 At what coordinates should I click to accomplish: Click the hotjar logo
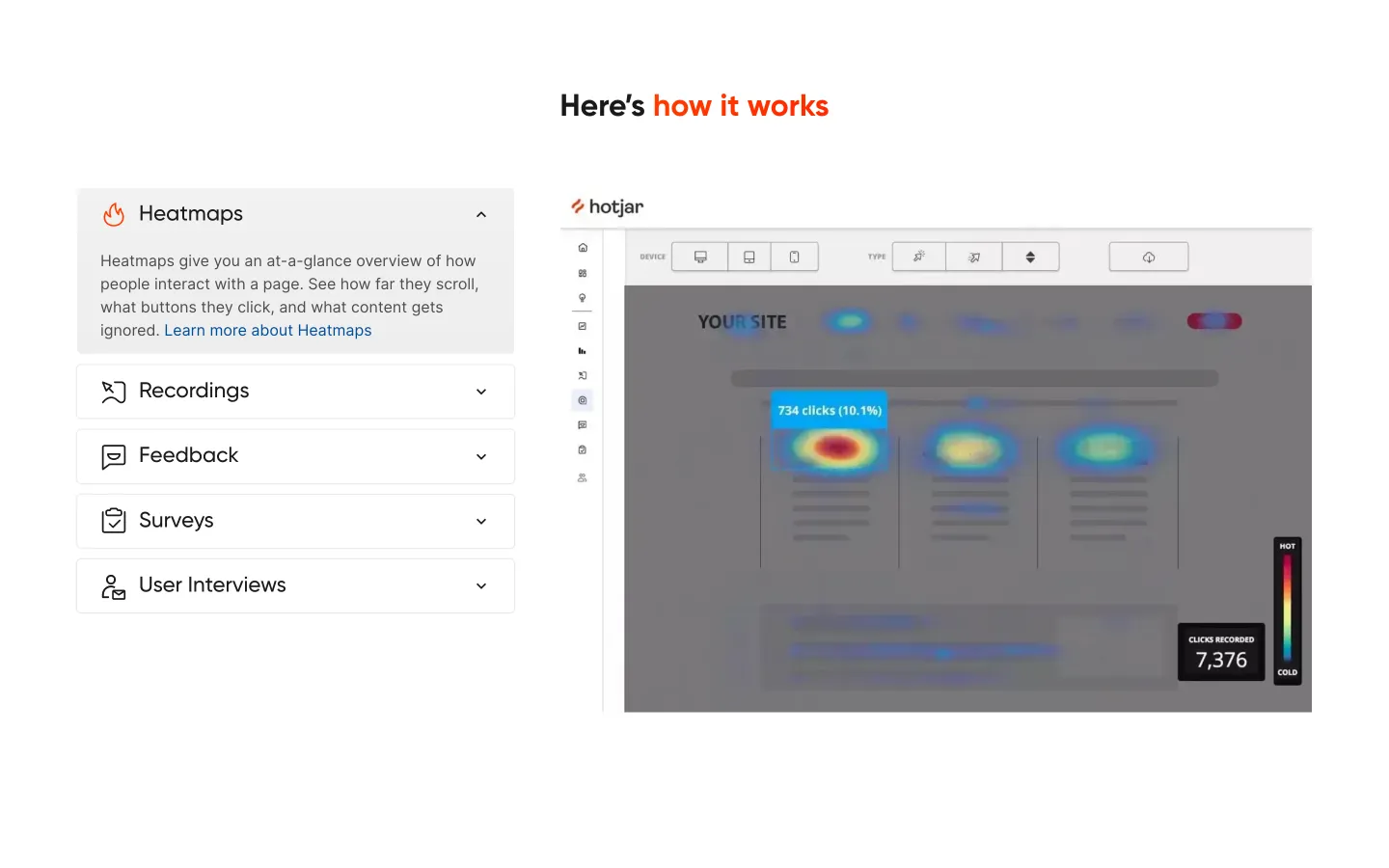607,206
